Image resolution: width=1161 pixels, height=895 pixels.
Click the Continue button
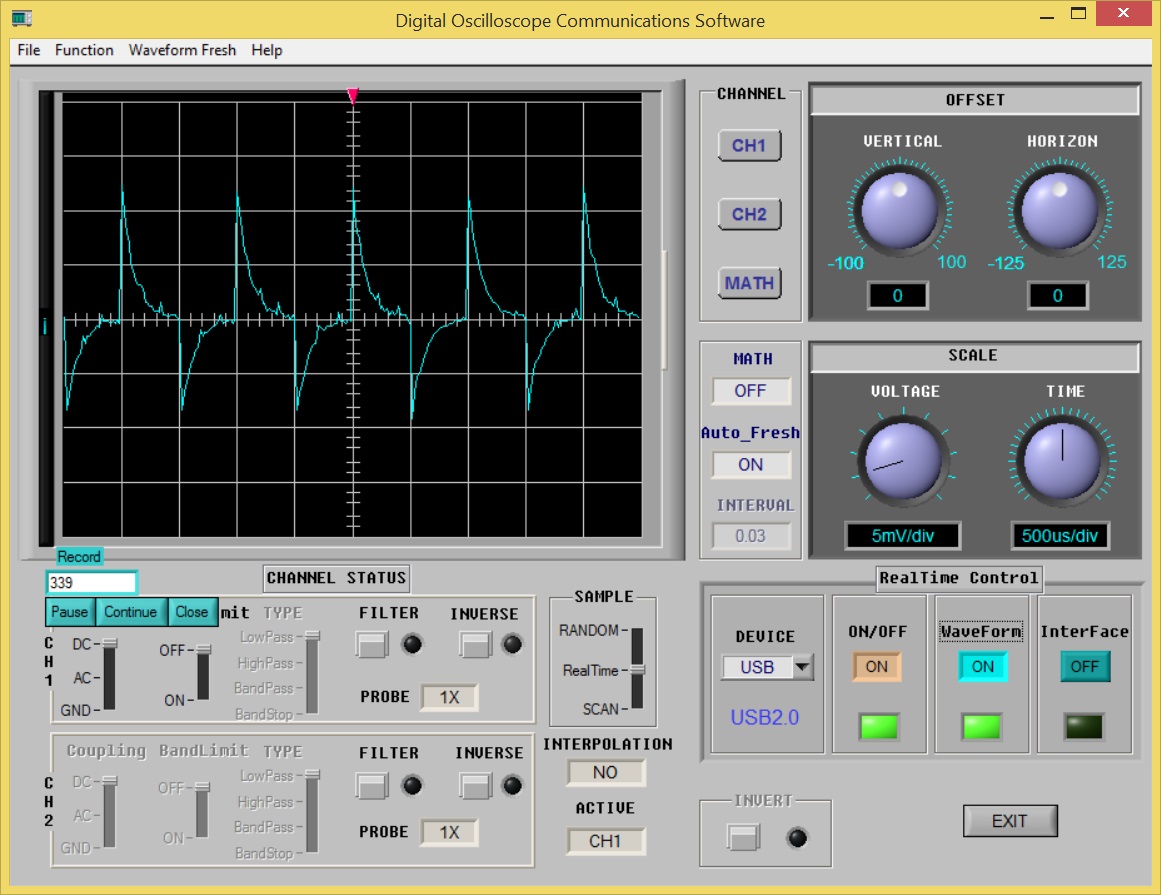pyautogui.click(x=130, y=612)
